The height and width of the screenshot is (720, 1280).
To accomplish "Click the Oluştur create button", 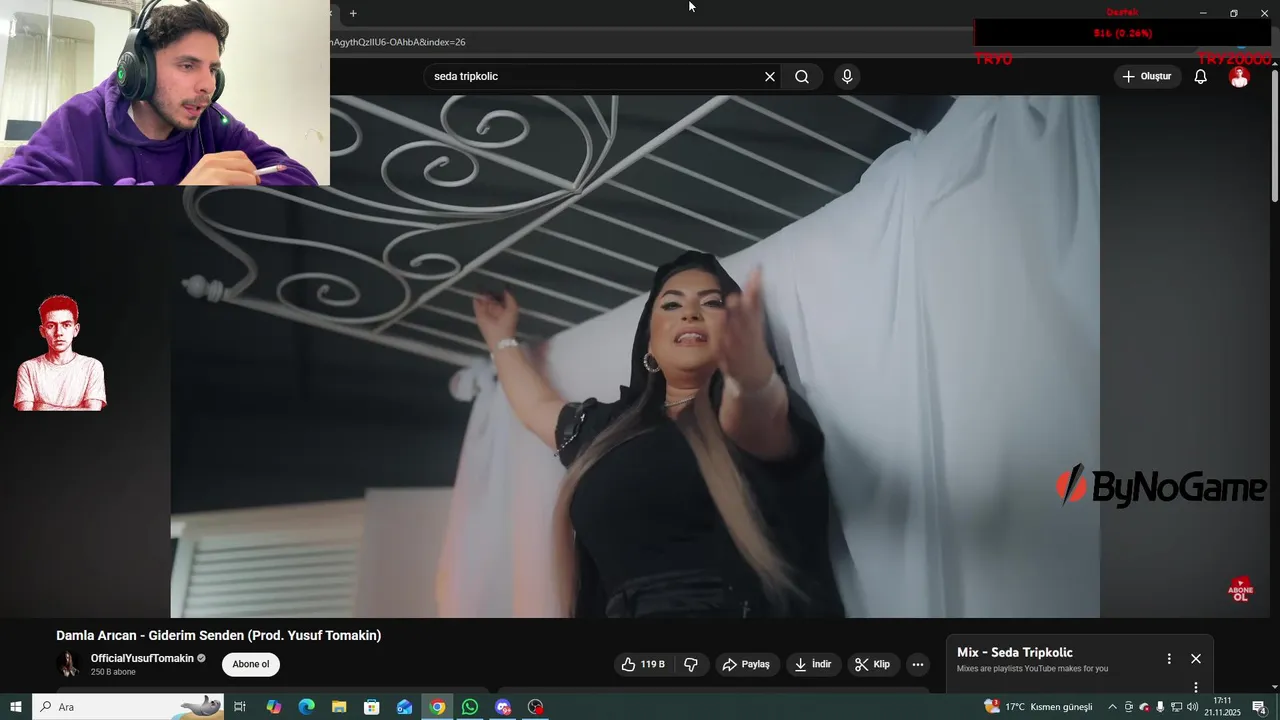I will (1146, 77).
